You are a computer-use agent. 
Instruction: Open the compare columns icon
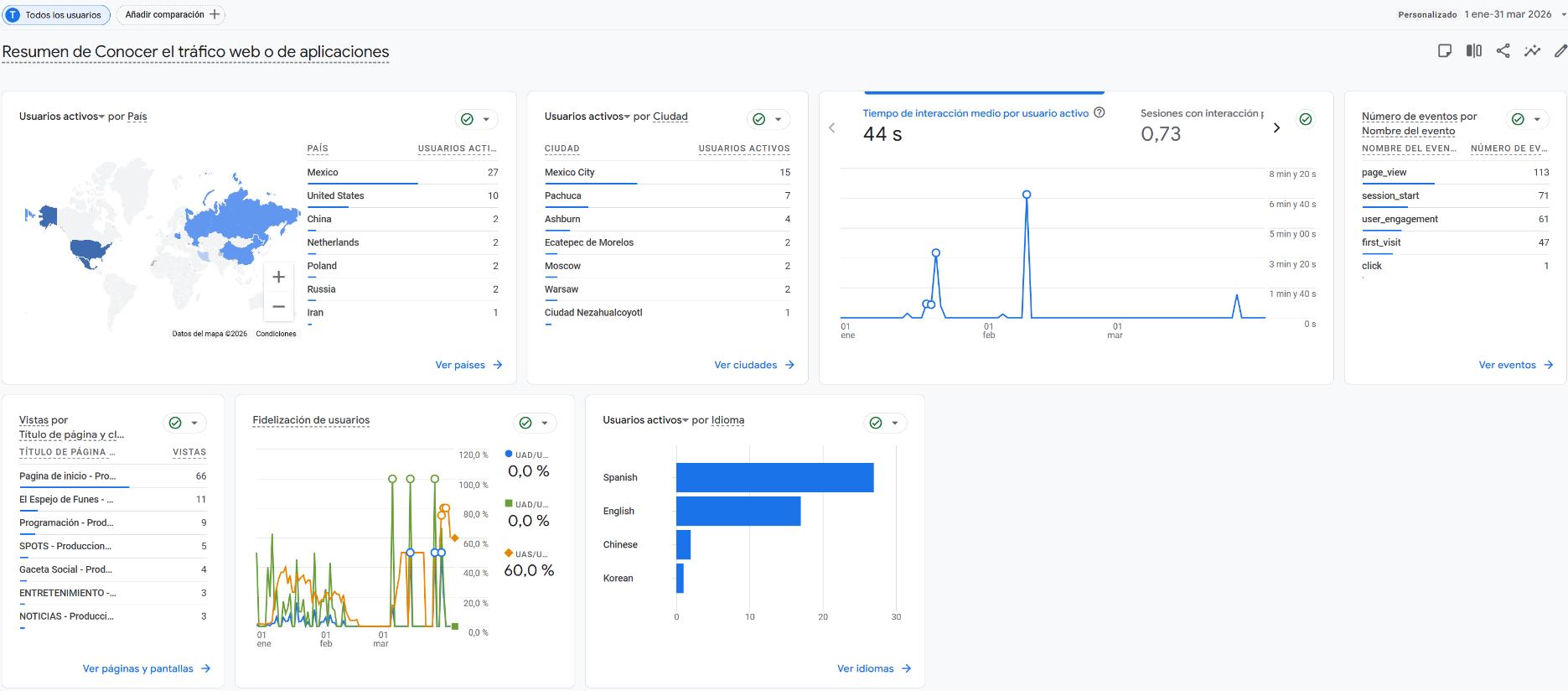1474,51
